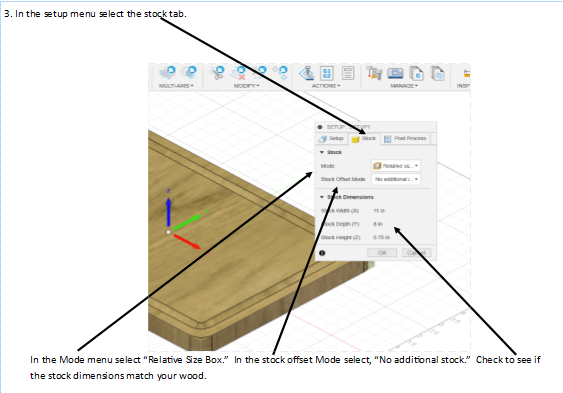Collapse the Stock section

point(322,153)
